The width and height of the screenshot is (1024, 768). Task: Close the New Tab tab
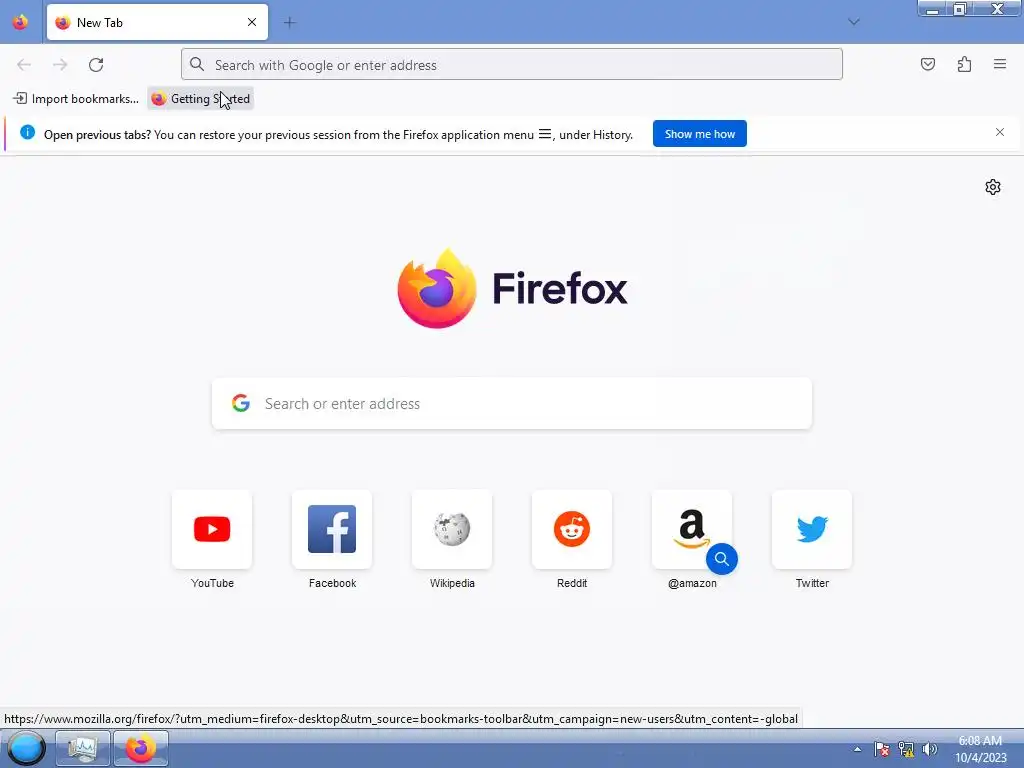point(252,22)
